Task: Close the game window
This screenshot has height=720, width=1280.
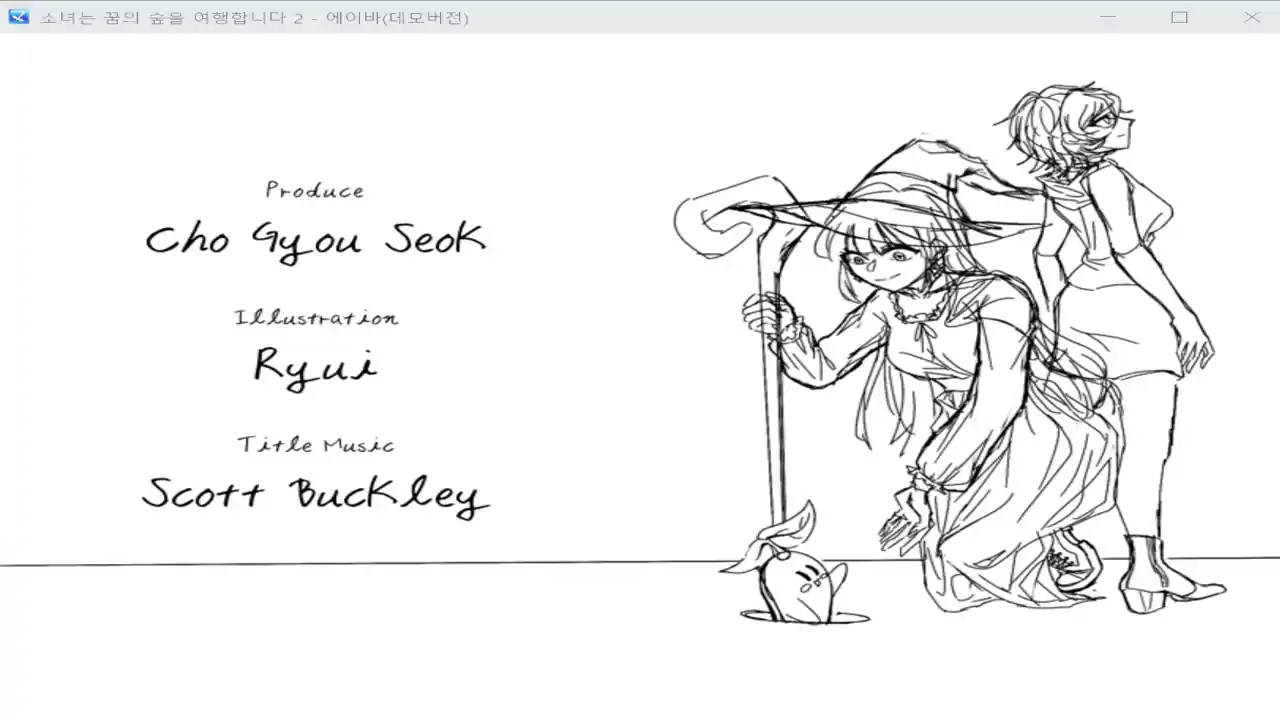Action: tap(1251, 17)
